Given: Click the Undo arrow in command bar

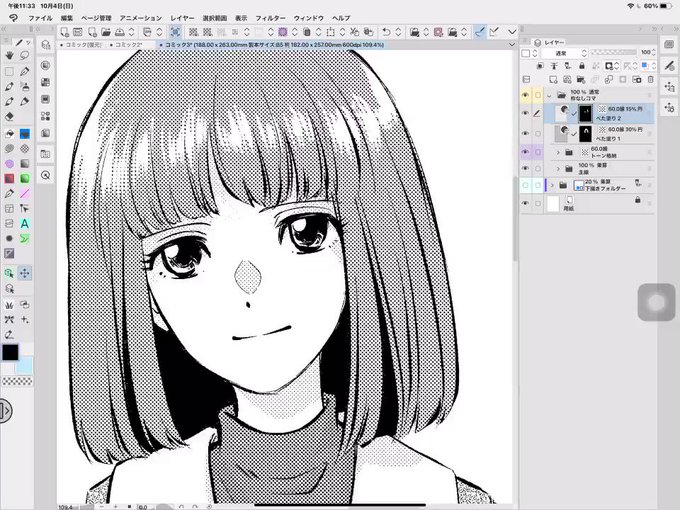Looking at the screenshot, I should [386, 32].
